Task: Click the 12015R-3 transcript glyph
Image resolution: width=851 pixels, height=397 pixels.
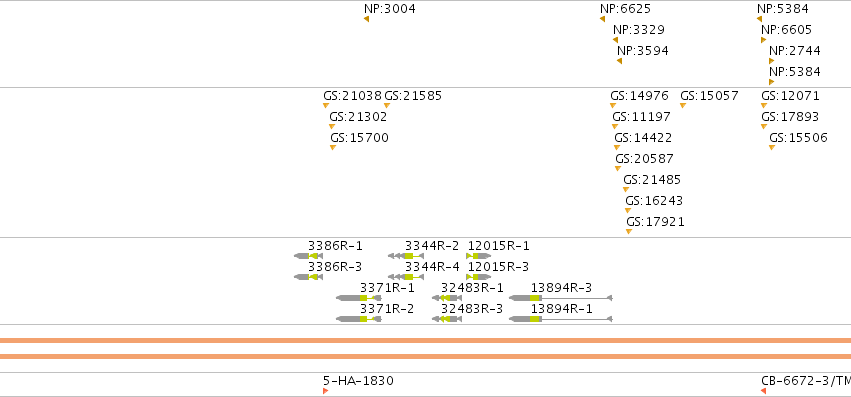Action: 479,277
